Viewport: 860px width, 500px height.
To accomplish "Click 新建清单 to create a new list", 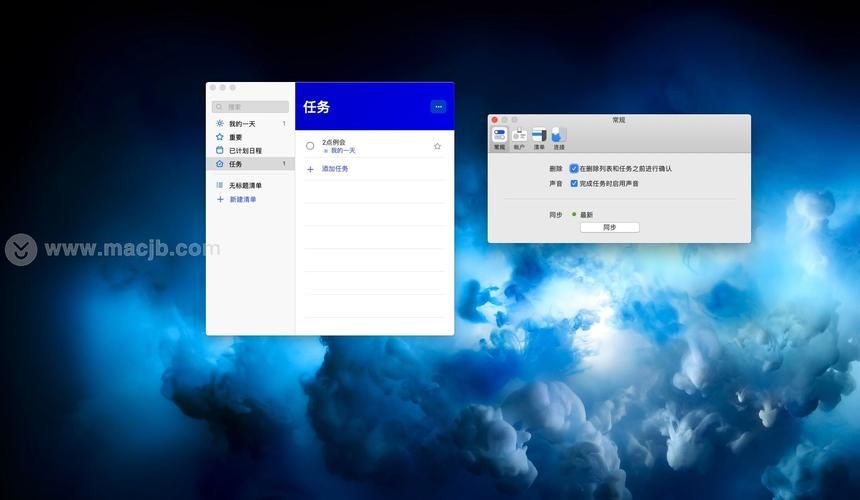I will point(242,200).
